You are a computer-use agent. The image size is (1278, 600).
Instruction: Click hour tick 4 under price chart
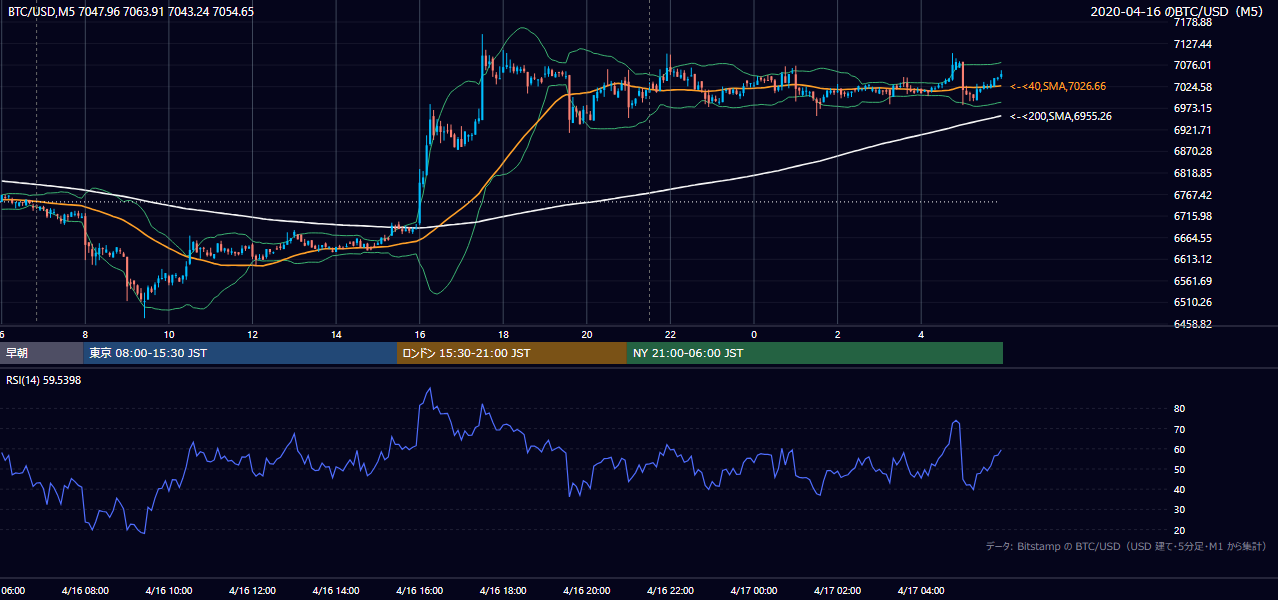(x=921, y=334)
